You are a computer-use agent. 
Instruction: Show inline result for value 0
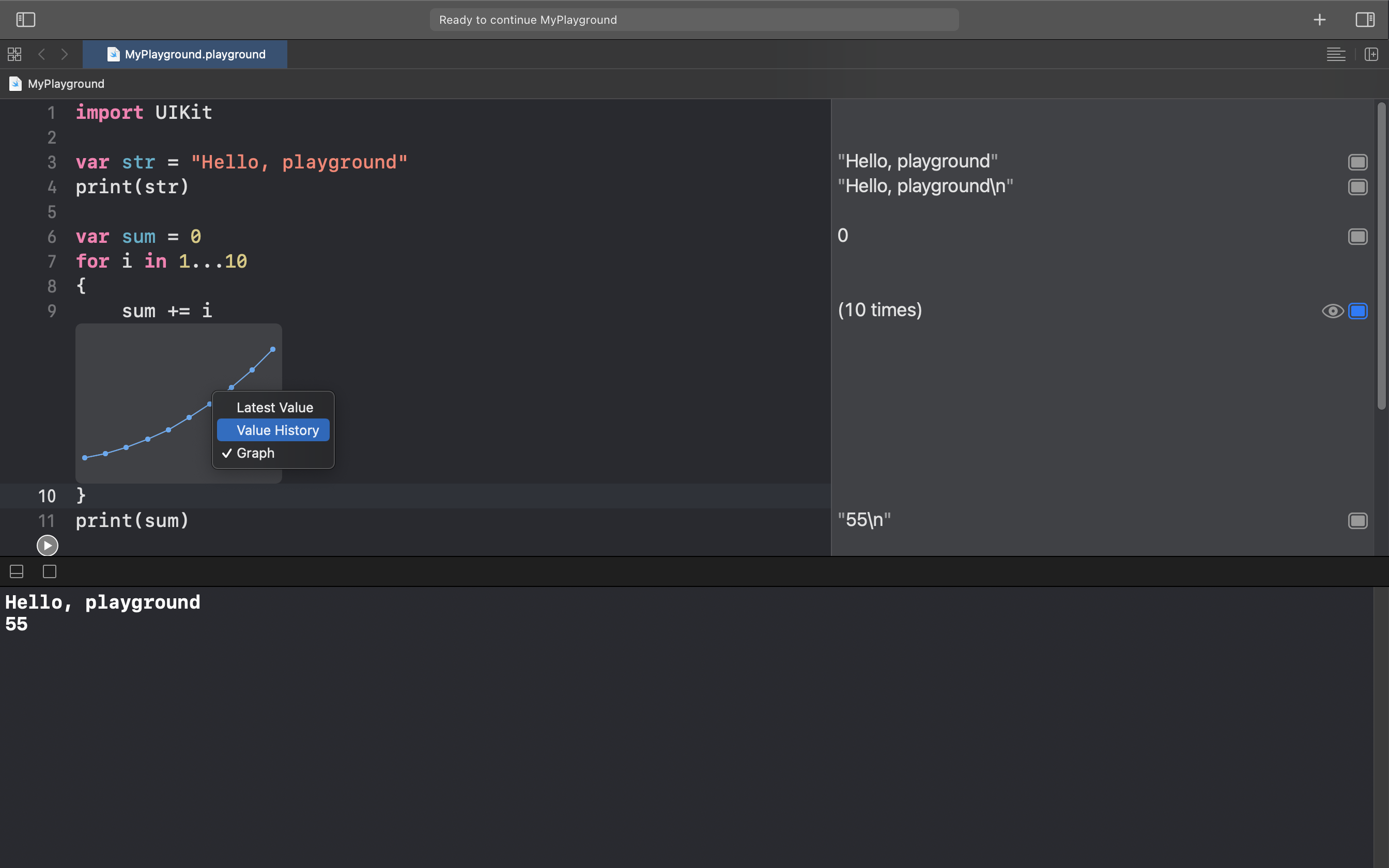click(x=1357, y=237)
